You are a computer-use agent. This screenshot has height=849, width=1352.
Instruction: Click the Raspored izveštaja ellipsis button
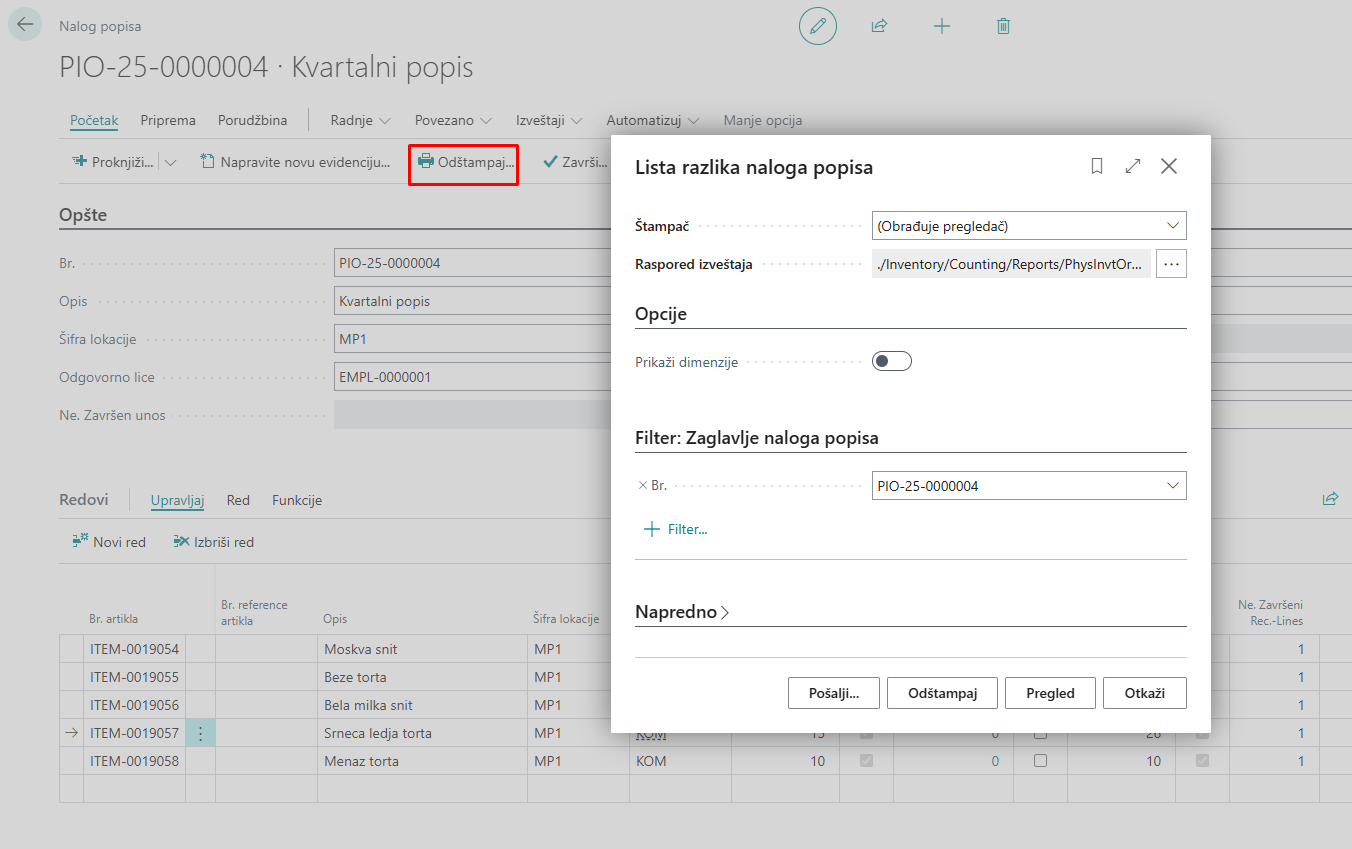click(x=1171, y=264)
